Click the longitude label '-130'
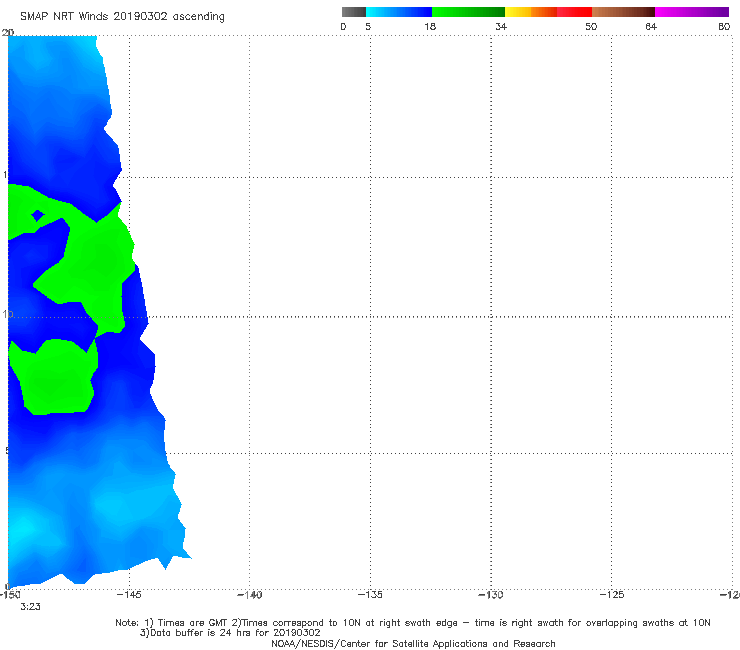The image size is (740, 650). pyautogui.click(x=491, y=595)
